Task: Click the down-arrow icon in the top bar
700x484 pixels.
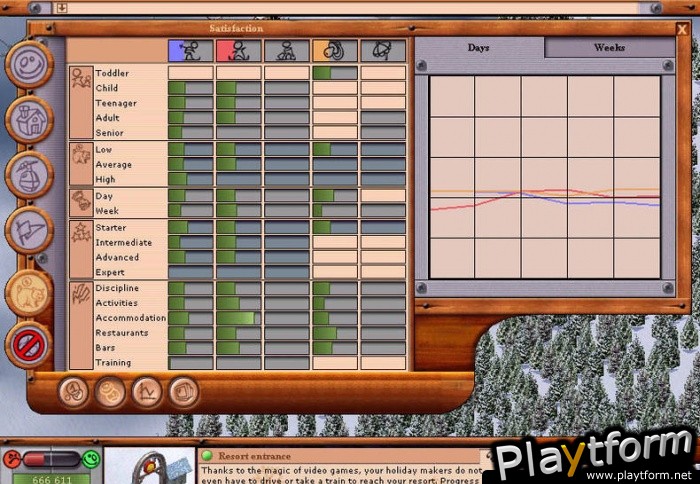Action: [x=62, y=8]
